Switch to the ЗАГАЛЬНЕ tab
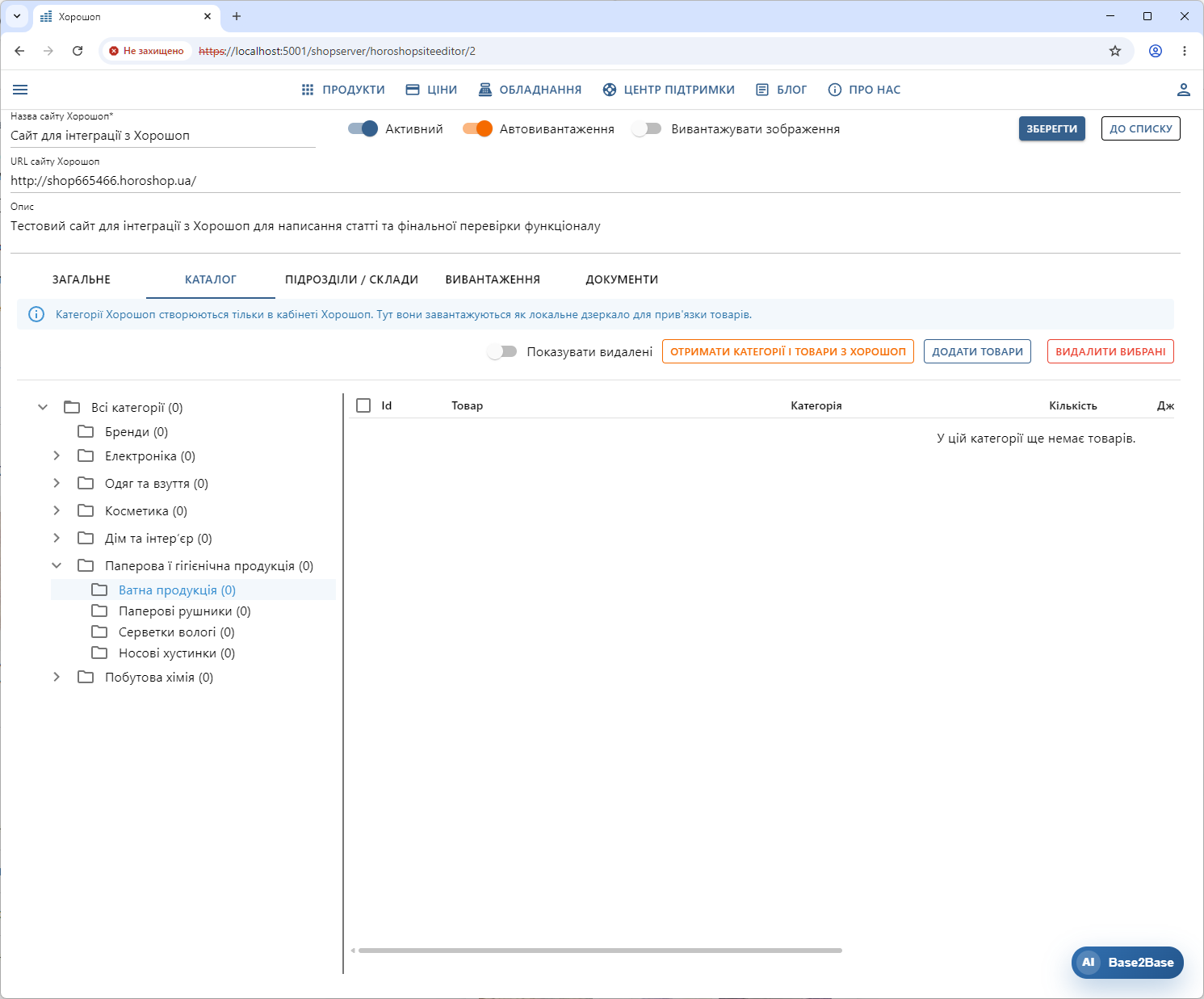Screen dimensions: 1204x999 click(x=82, y=279)
